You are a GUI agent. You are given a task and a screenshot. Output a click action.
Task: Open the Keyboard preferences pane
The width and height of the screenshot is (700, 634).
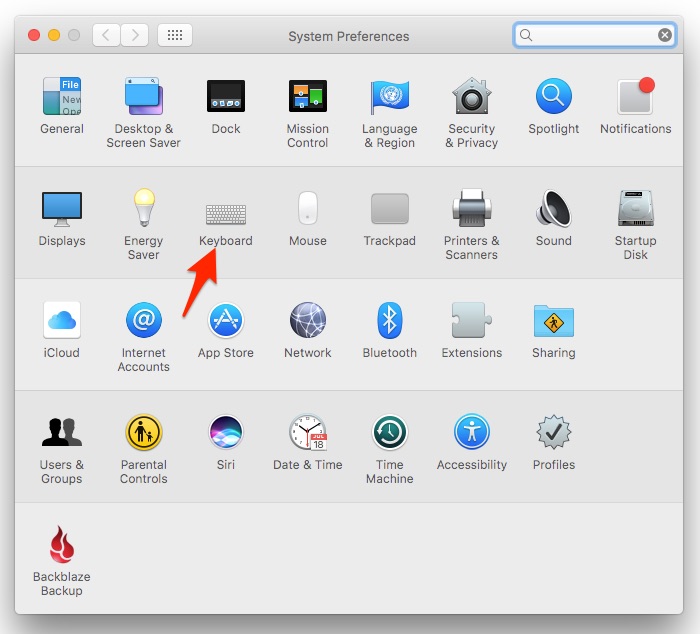[x=225, y=213]
